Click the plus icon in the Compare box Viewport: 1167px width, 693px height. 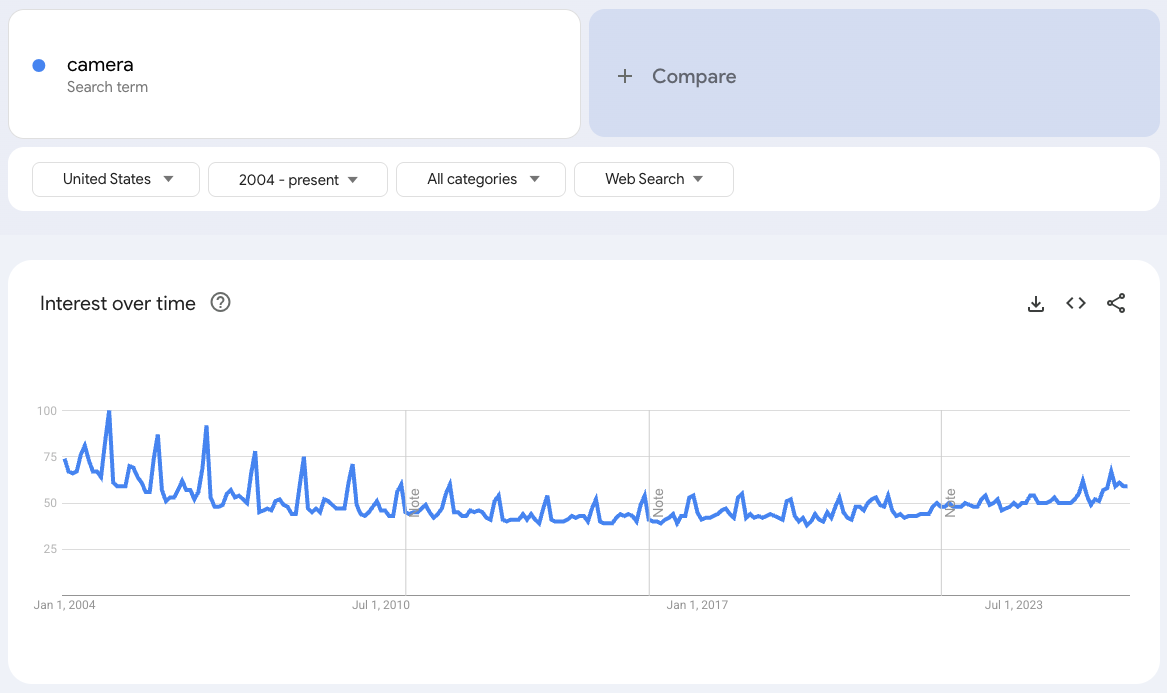tap(625, 75)
